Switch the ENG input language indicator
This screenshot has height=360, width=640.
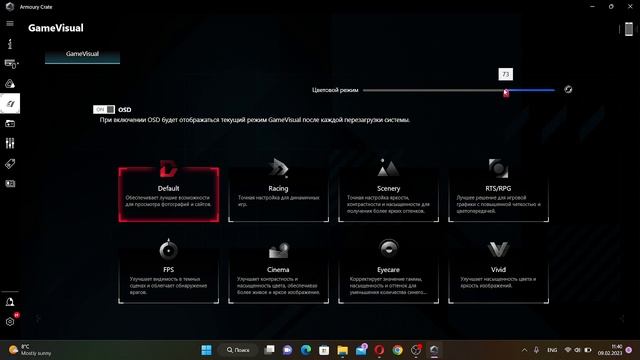[552, 350]
